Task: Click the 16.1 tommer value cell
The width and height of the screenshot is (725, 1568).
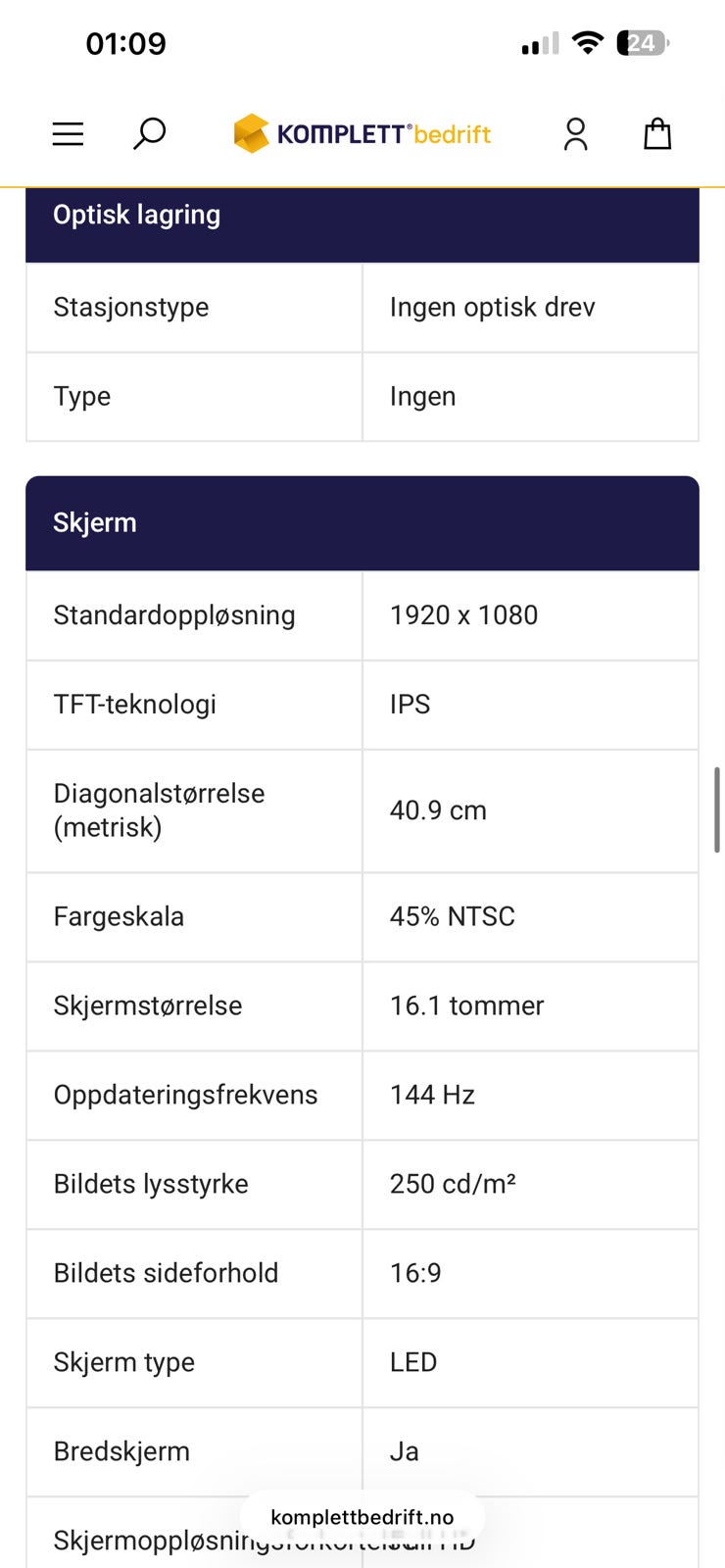Action: [x=466, y=1005]
